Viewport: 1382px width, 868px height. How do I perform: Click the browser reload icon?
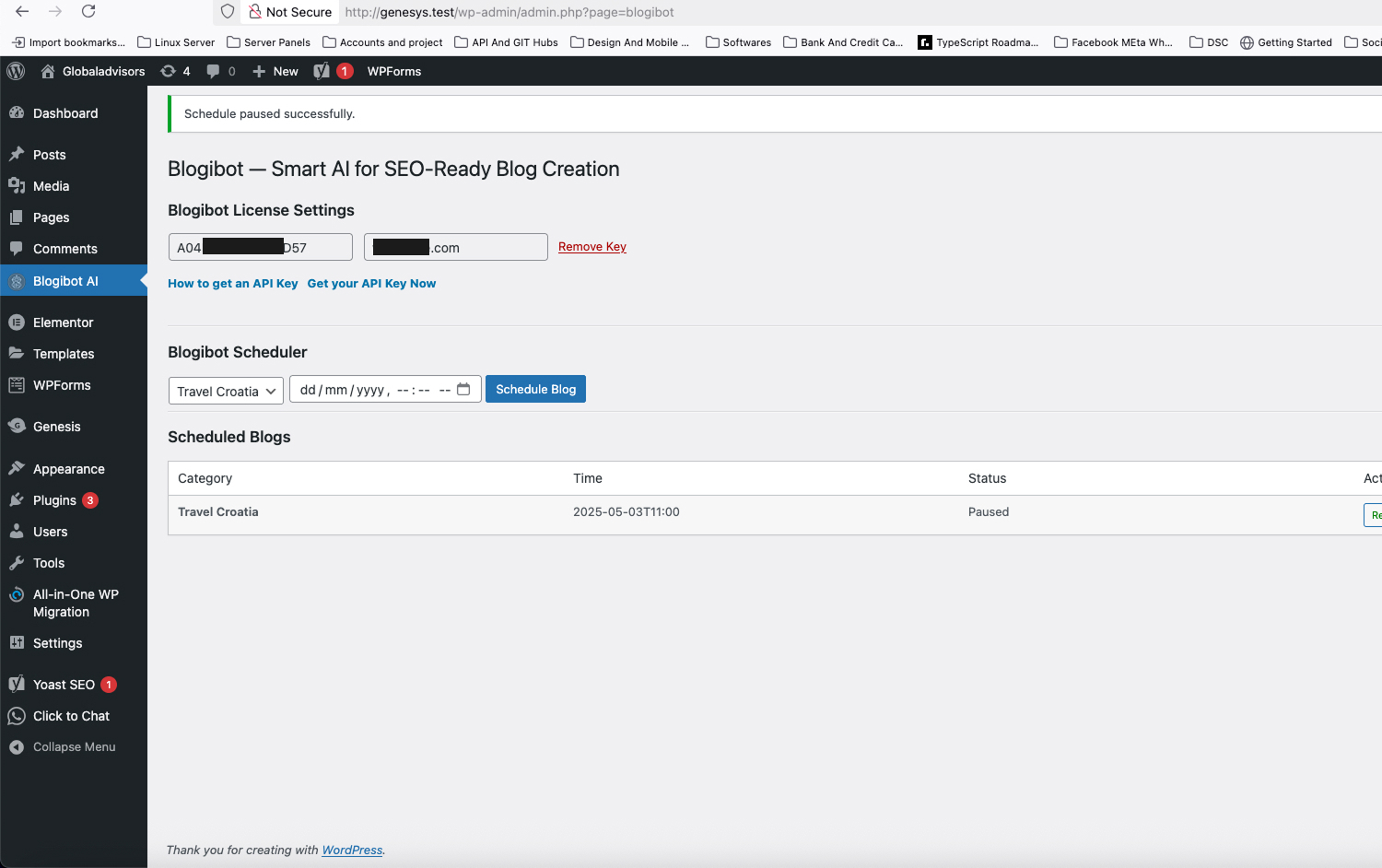[x=88, y=12]
